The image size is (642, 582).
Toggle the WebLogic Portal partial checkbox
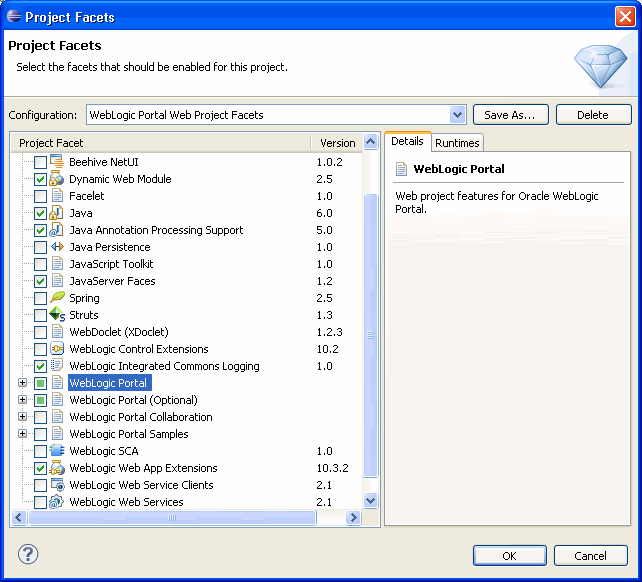[x=40, y=383]
